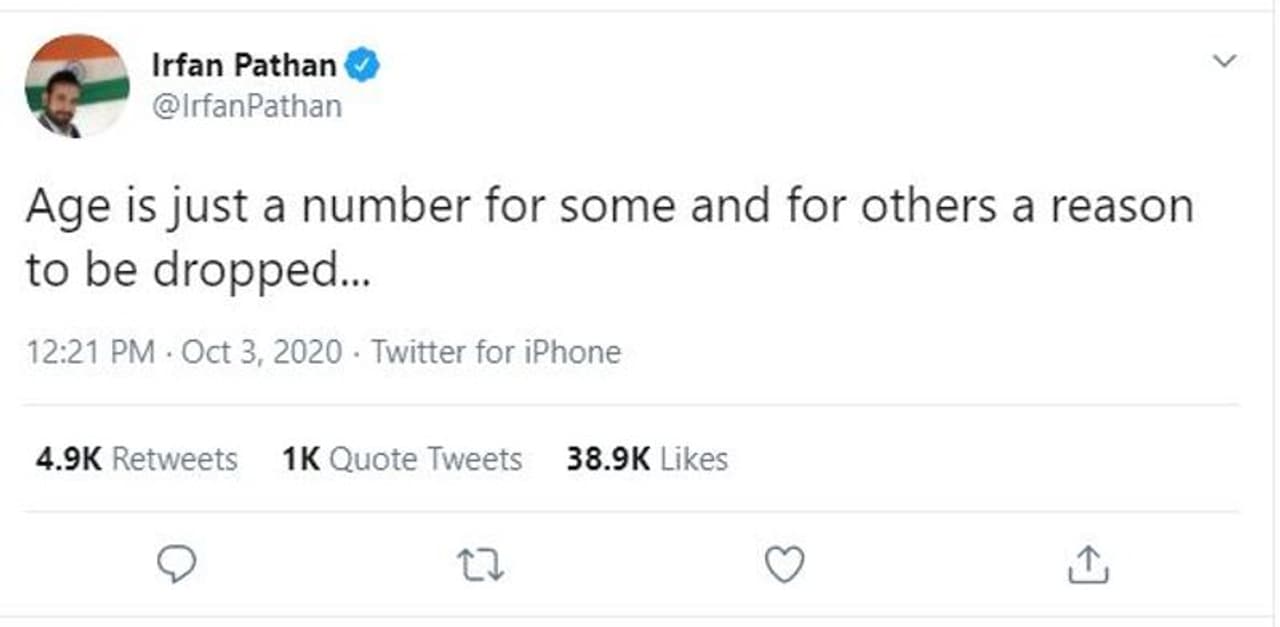Screen dimensions: 1280x627
Task: Click the reply speech bubble icon
Action: [178, 566]
